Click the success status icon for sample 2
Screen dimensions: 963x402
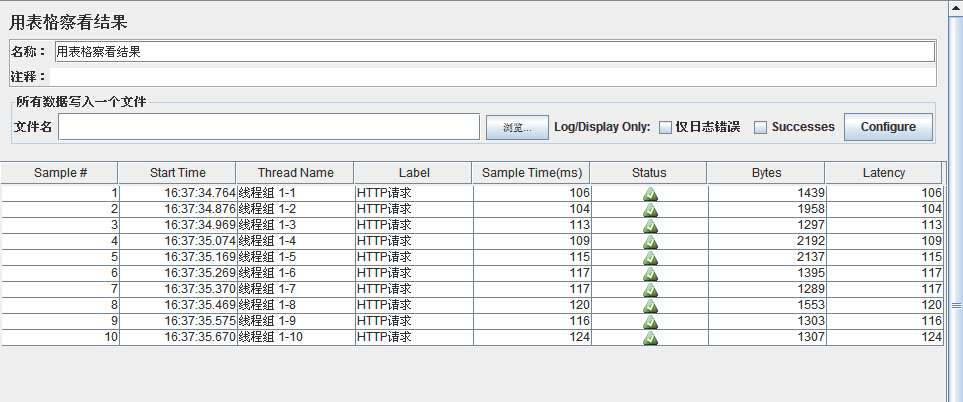coord(650,210)
